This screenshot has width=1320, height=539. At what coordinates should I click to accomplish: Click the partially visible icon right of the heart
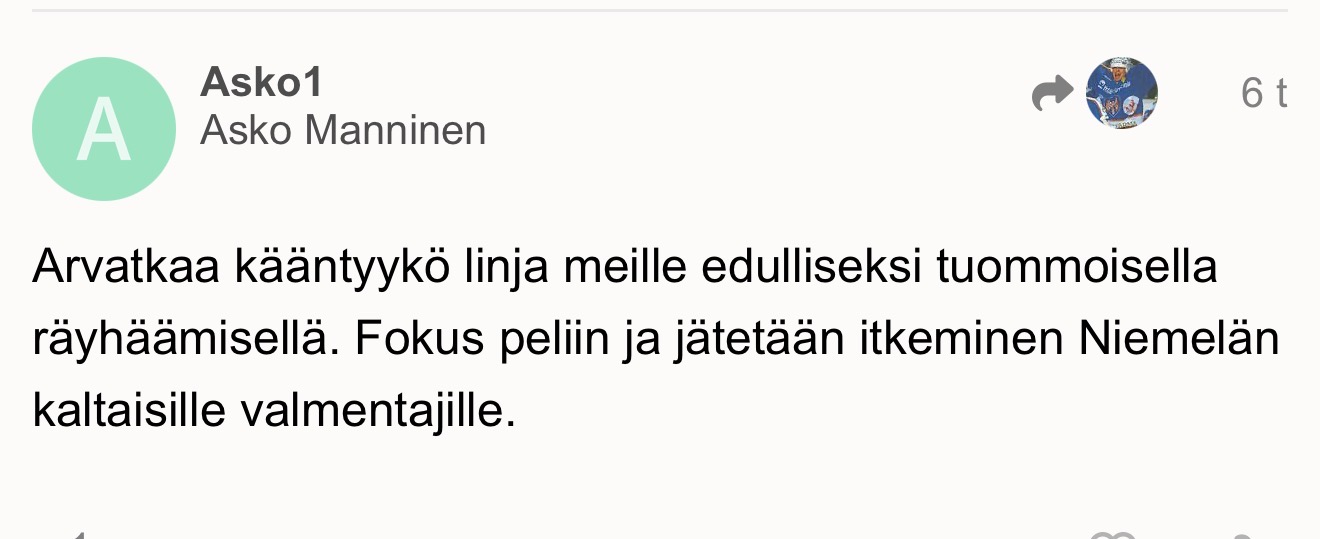tap(1243, 535)
